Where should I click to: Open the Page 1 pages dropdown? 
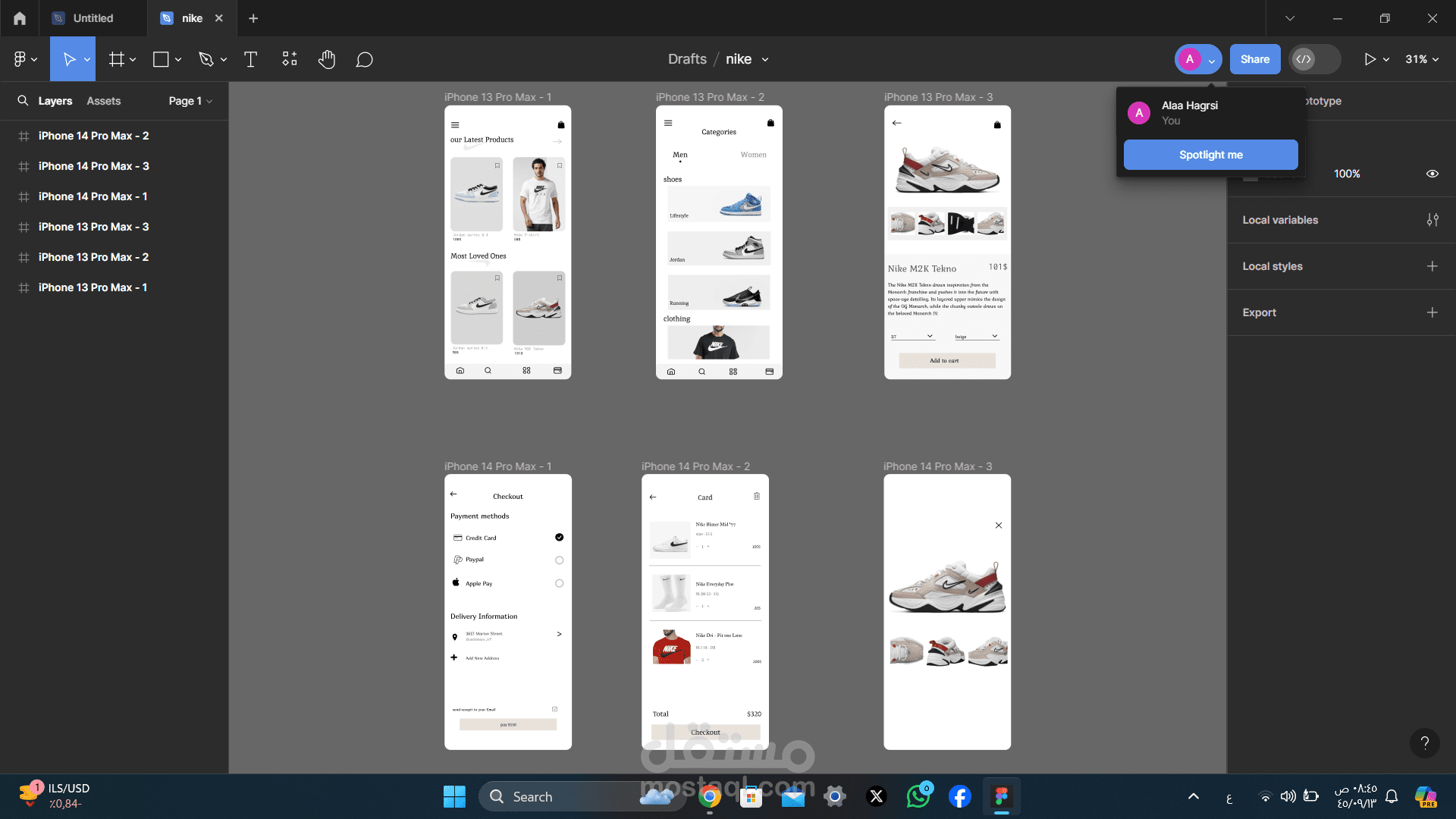(190, 101)
